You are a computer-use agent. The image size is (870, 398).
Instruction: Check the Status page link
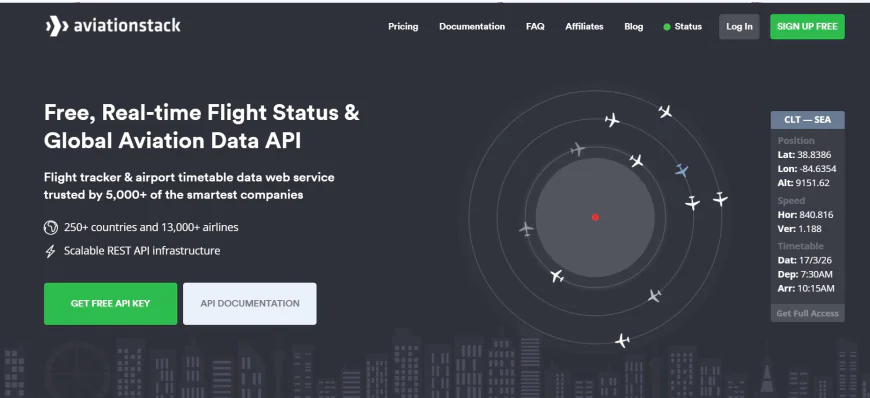(x=688, y=27)
